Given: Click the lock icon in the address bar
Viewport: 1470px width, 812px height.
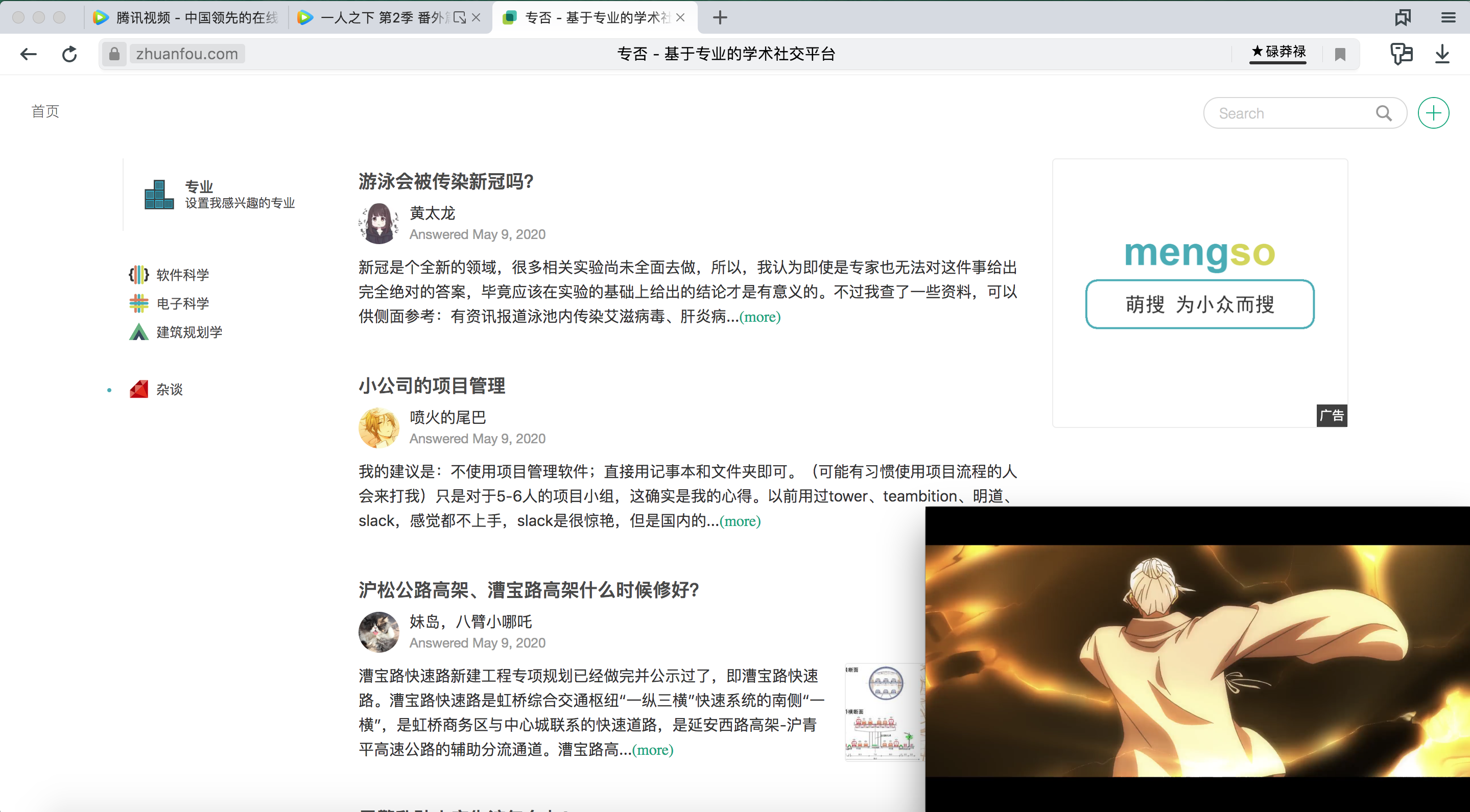Looking at the screenshot, I should tap(114, 54).
